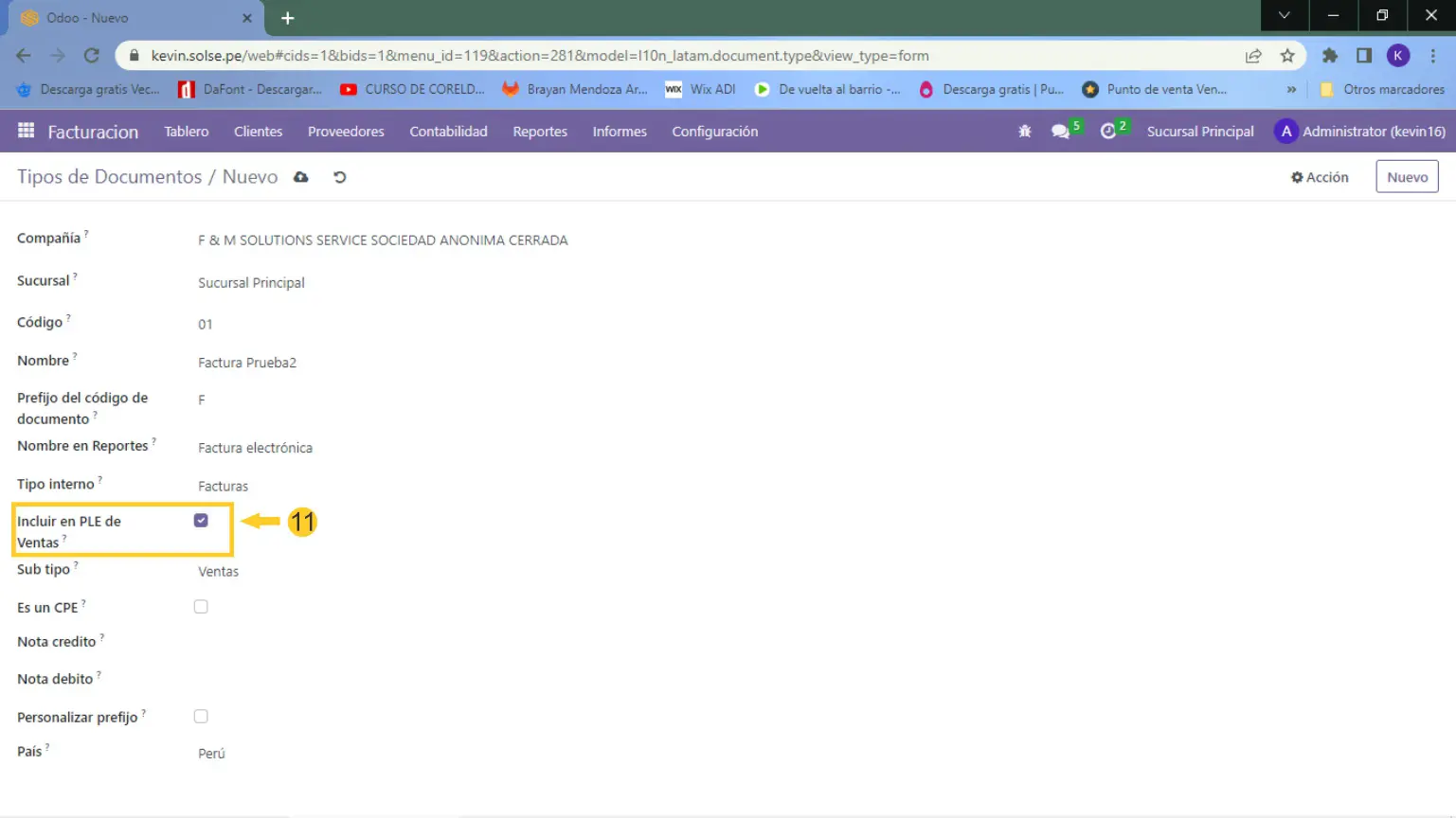This screenshot has width=1456, height=818.
Task: Open the Odoo apps grid menu
Action: (26, 131)
